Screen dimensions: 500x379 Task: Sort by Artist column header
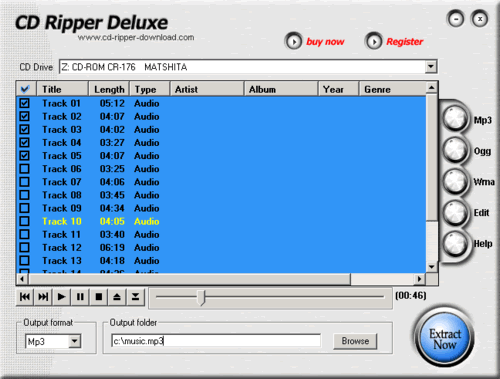[x=207, y=89]
